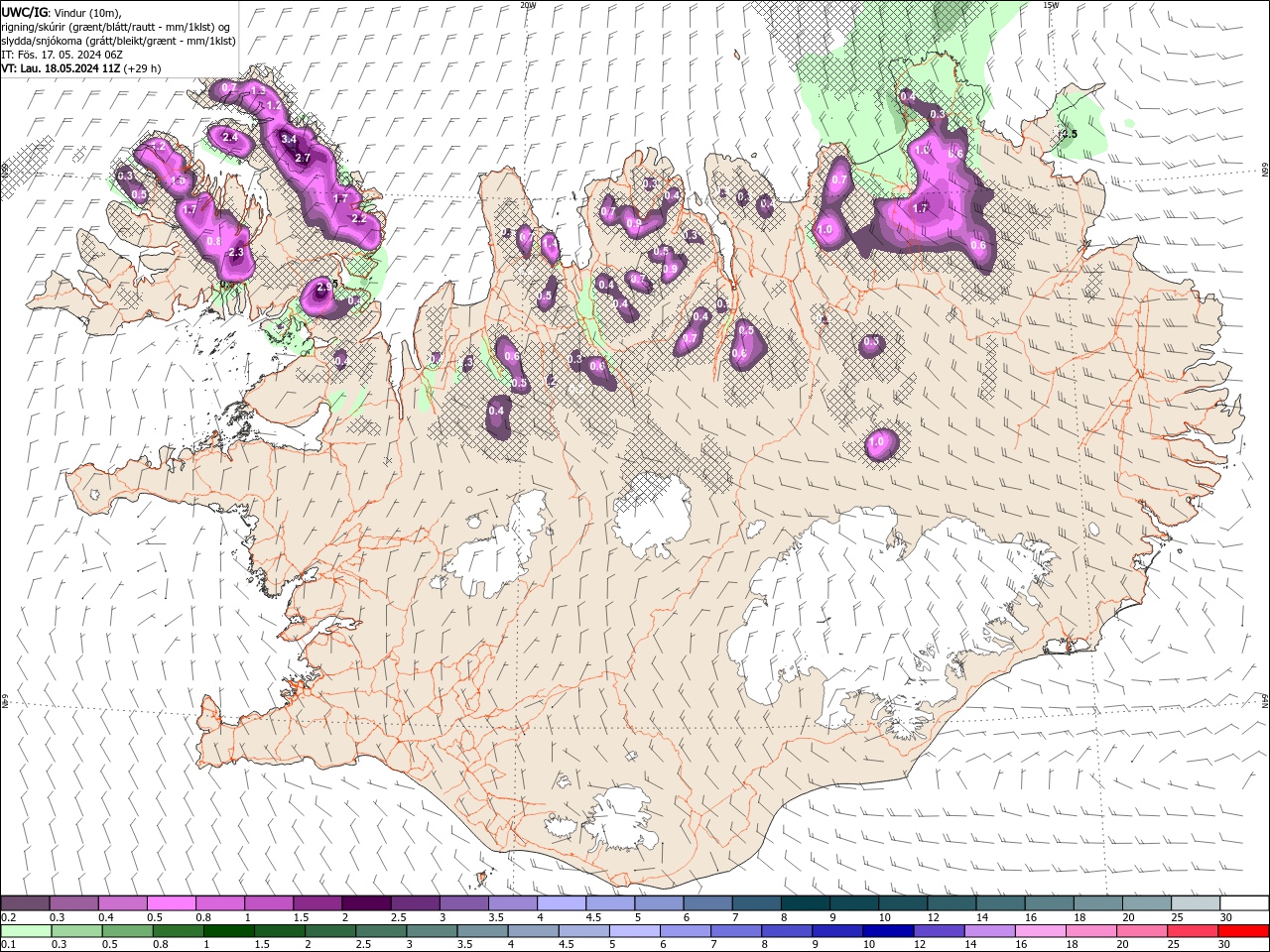
Task: Click the '0.2' legend value label
Action: 8,917
